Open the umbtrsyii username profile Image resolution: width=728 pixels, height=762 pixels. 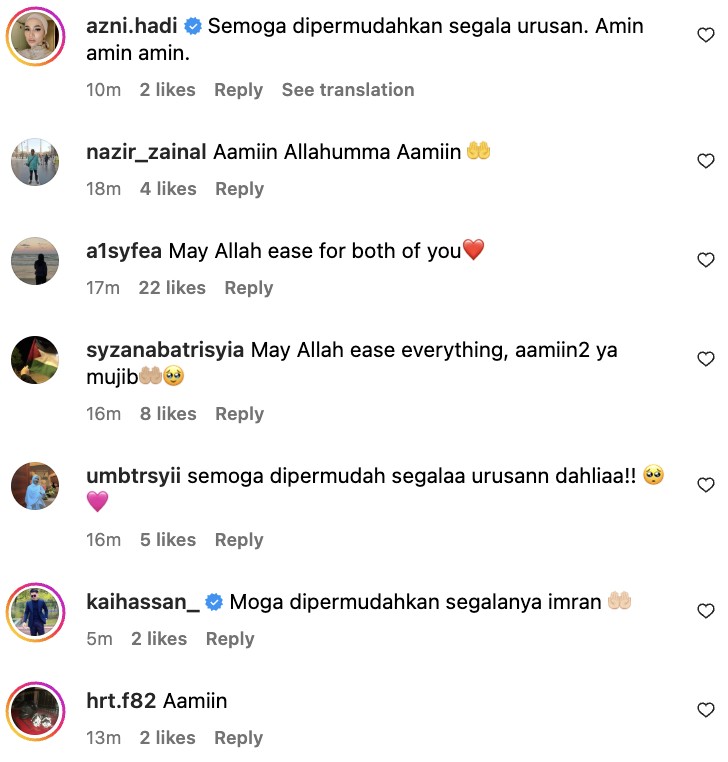coord(133,476)
